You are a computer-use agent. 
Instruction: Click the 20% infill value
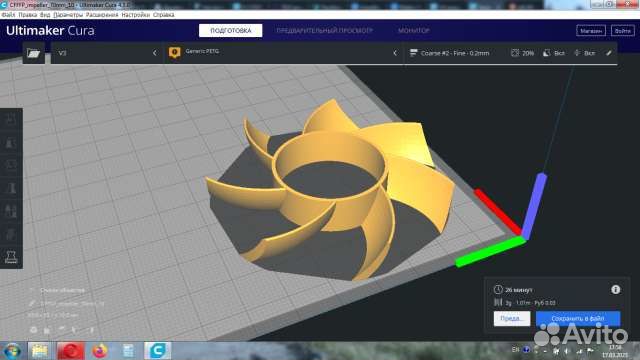point(528,53)
